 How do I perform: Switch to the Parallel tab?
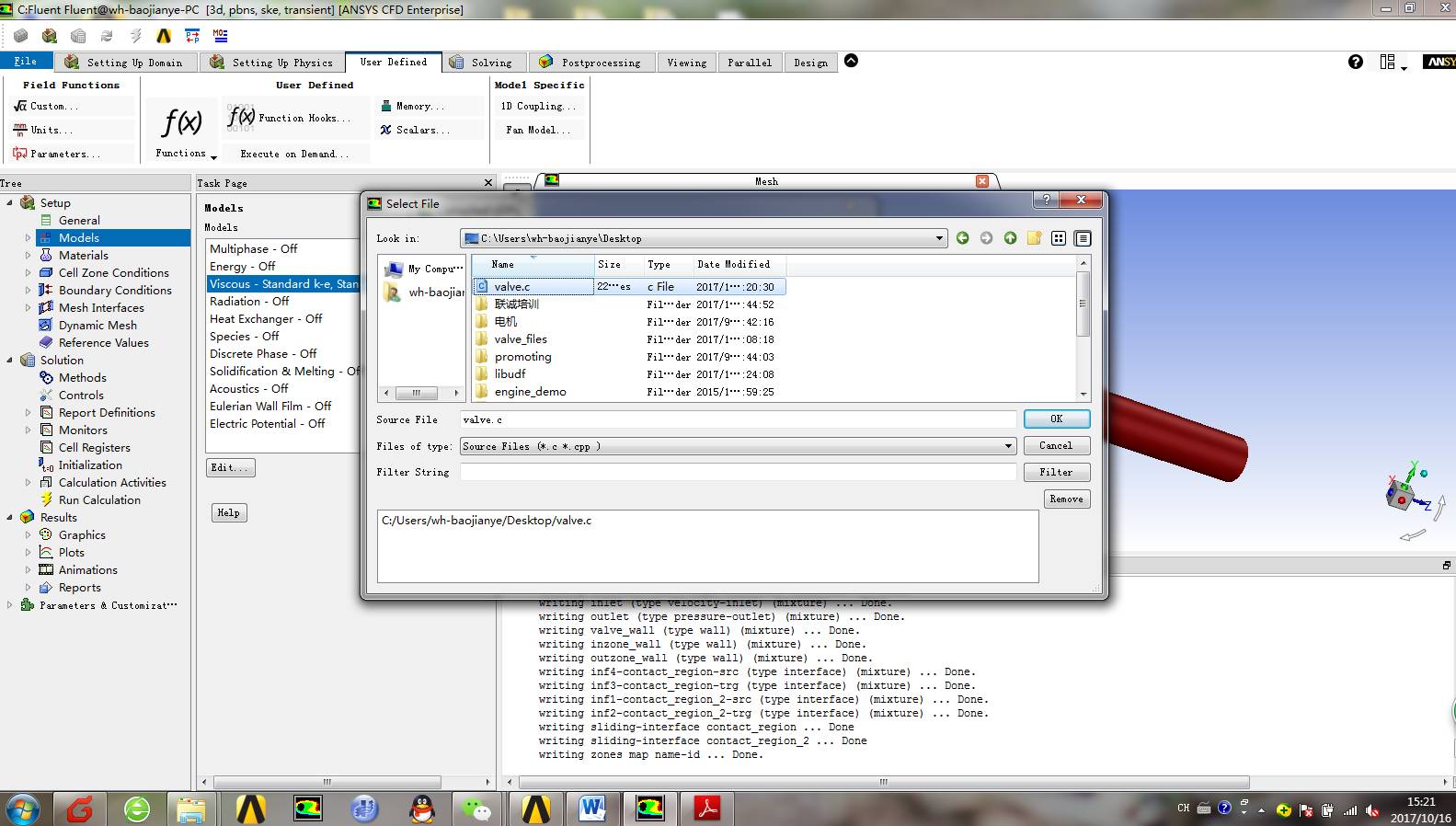click(x=750, y=63)
